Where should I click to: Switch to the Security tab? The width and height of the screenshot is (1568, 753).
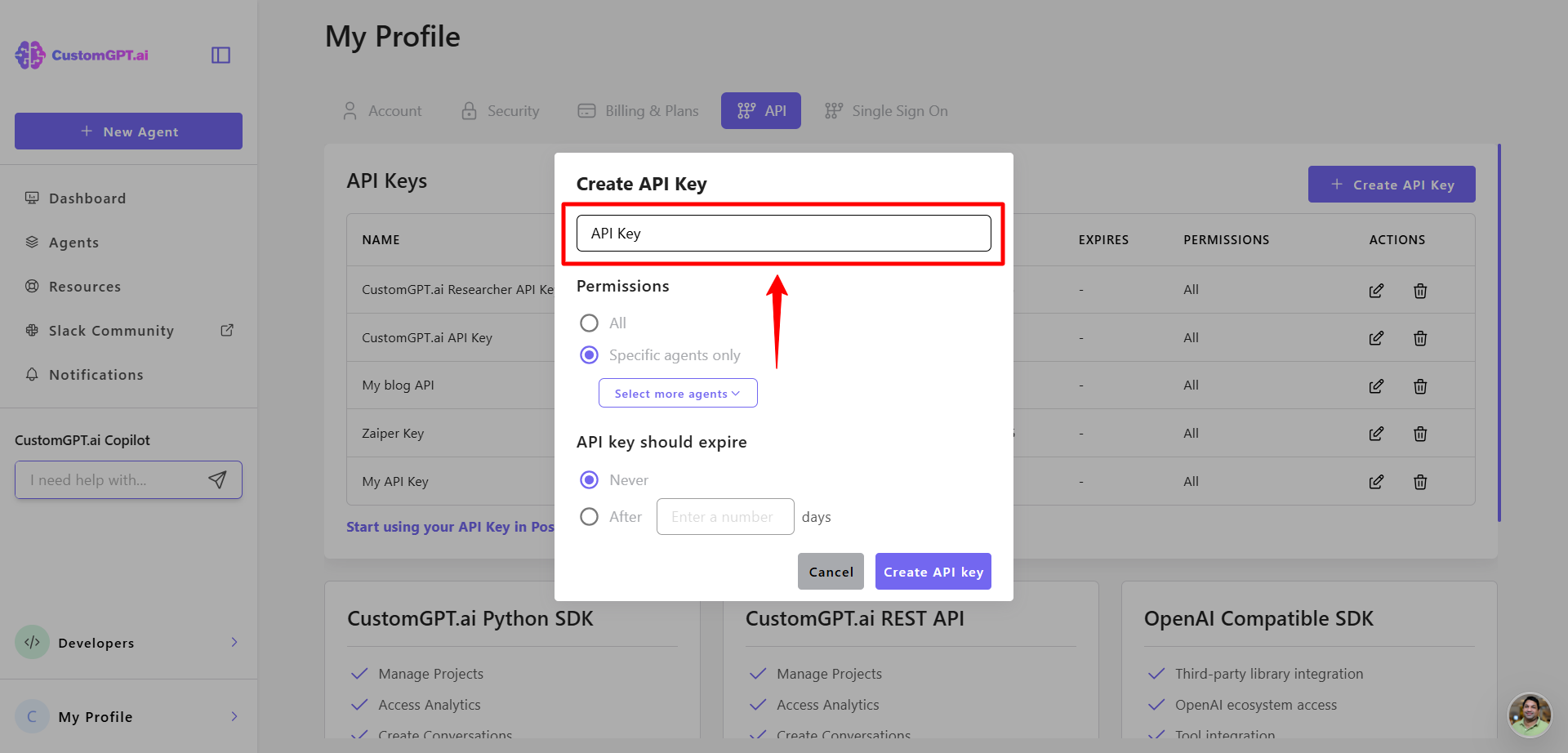[501, 110]
